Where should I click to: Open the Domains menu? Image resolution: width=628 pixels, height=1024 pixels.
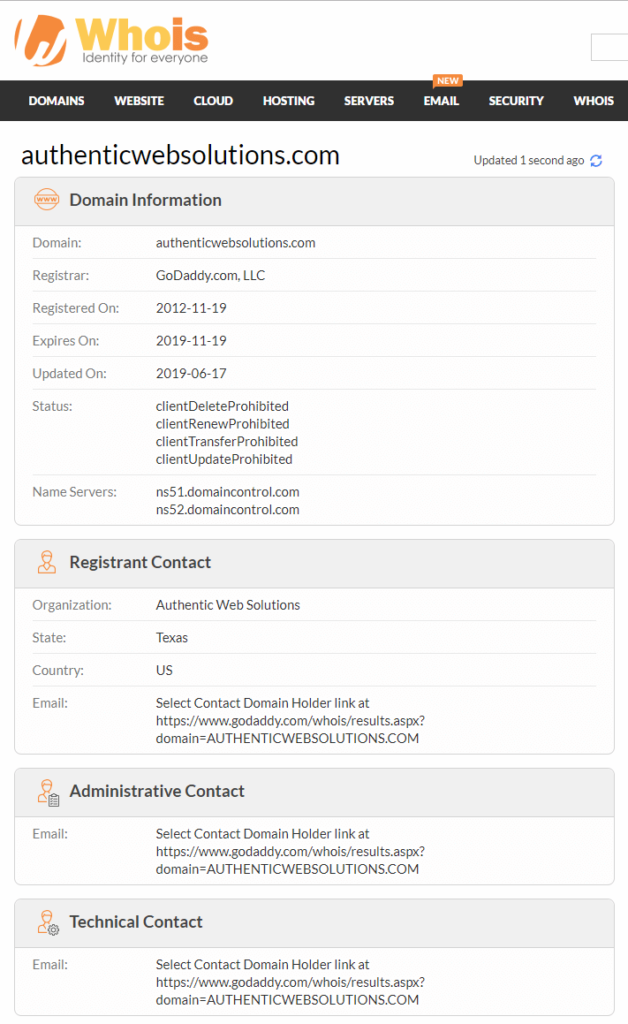[x=56, y=101]
